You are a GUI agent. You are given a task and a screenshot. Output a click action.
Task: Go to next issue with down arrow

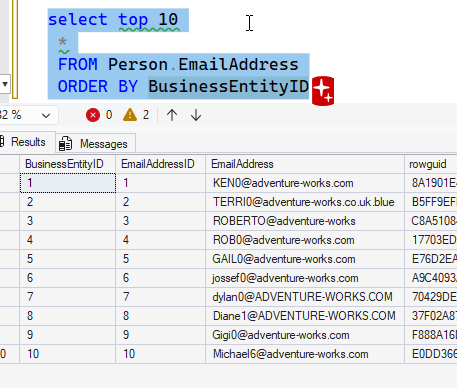coord(196,115)
